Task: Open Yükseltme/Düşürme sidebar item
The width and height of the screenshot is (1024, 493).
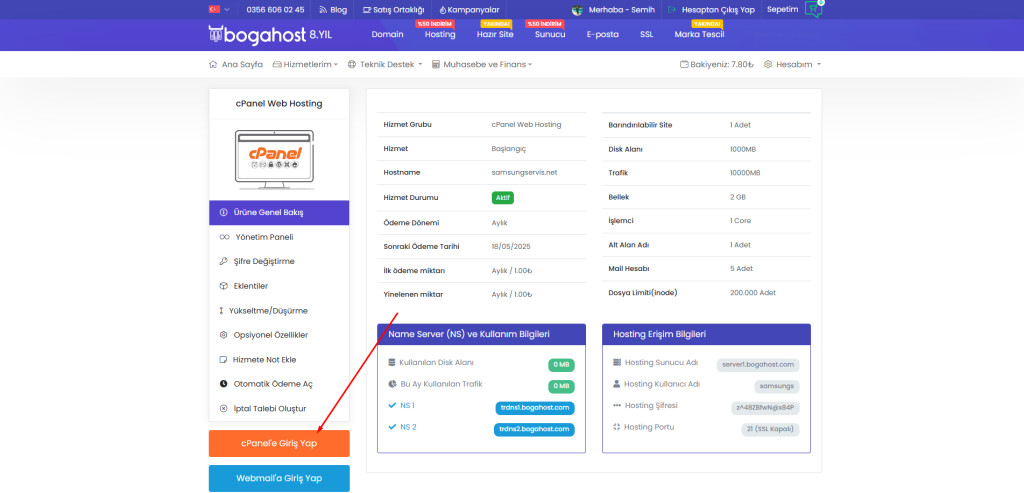Action: (279, 311)
